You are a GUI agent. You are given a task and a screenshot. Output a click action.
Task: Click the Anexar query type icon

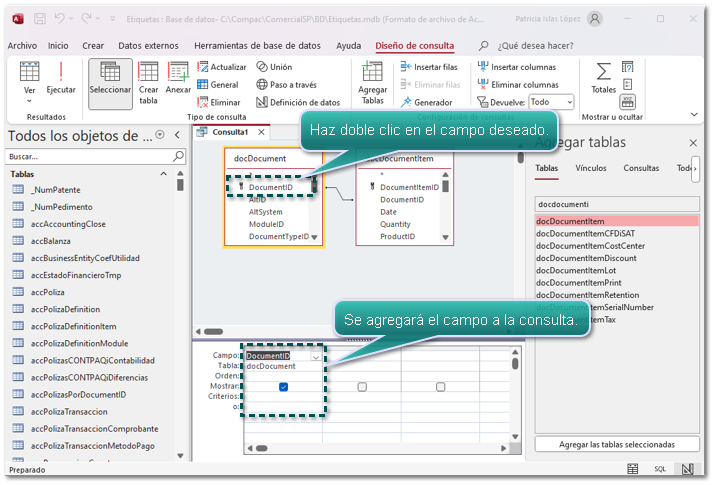tap(178, 78)
